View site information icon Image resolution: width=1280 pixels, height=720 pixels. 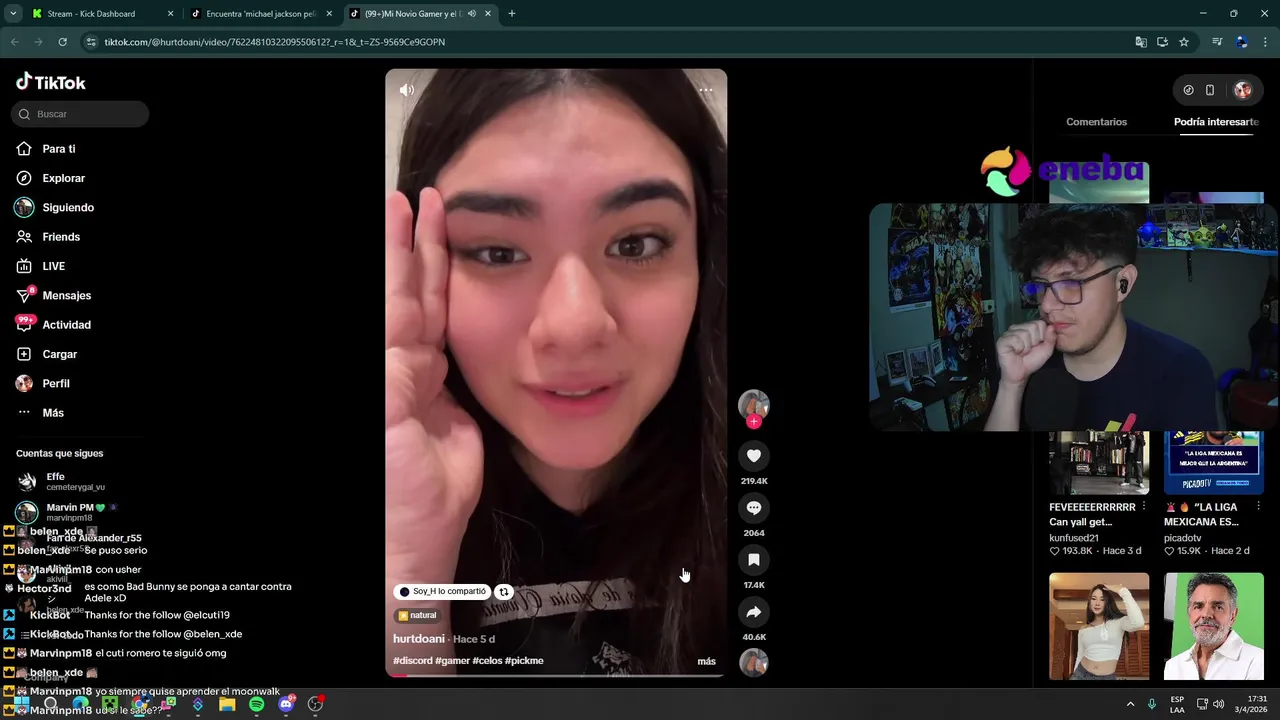click(91, 42)
